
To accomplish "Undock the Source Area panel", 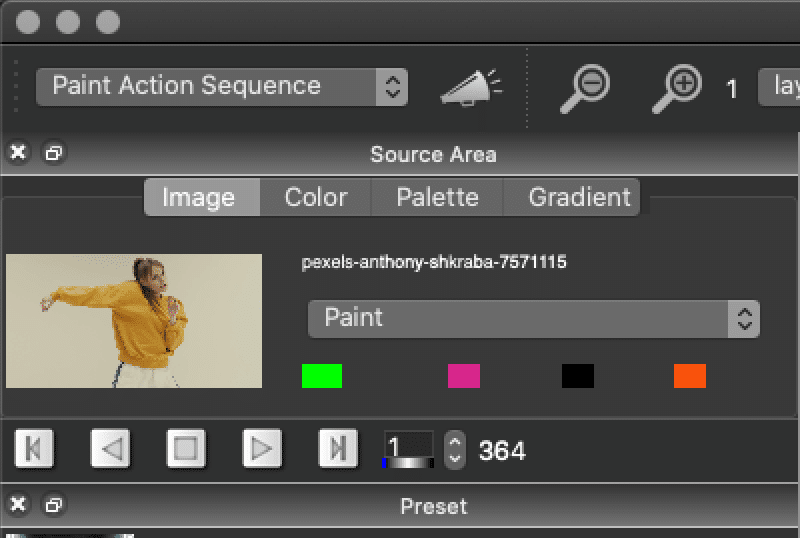I will pyautogui.click(x=54, y=152).
